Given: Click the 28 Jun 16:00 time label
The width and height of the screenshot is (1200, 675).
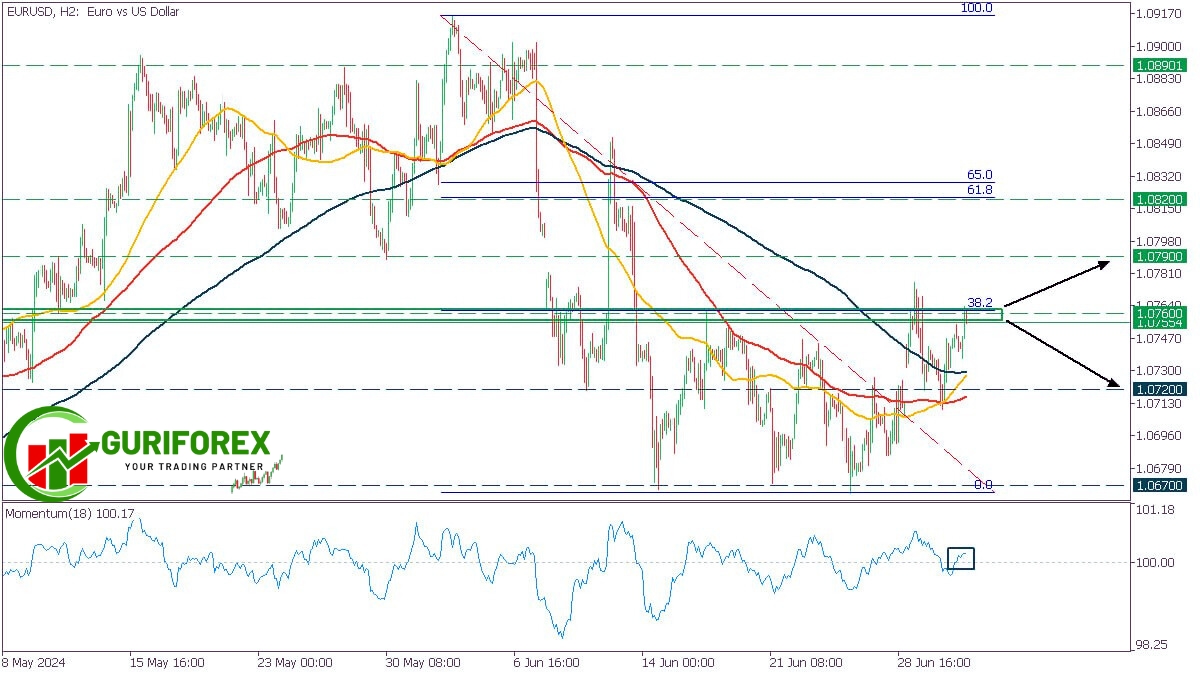Looking at the screenshot, I should [934, 663].
